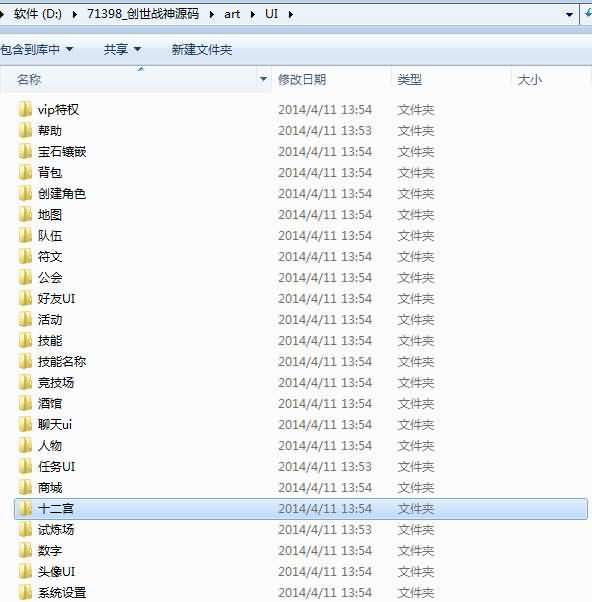Click the 公会 folder icon

click(25, 278)
